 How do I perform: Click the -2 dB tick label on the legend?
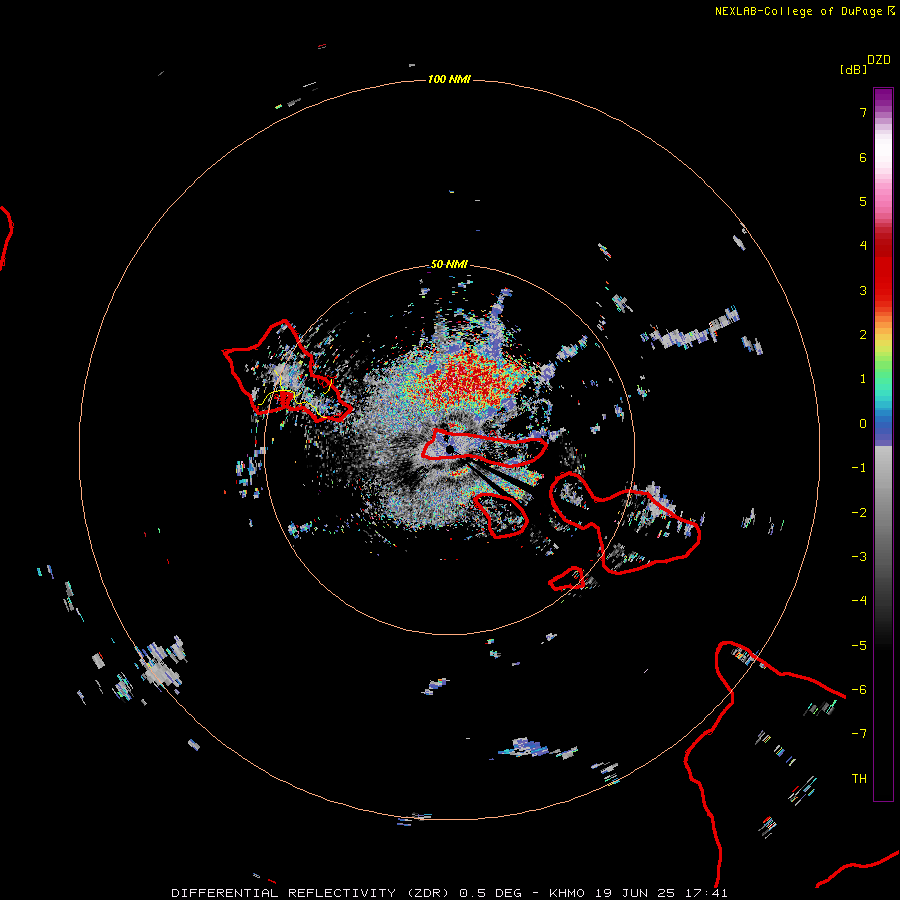coord(859,513)
